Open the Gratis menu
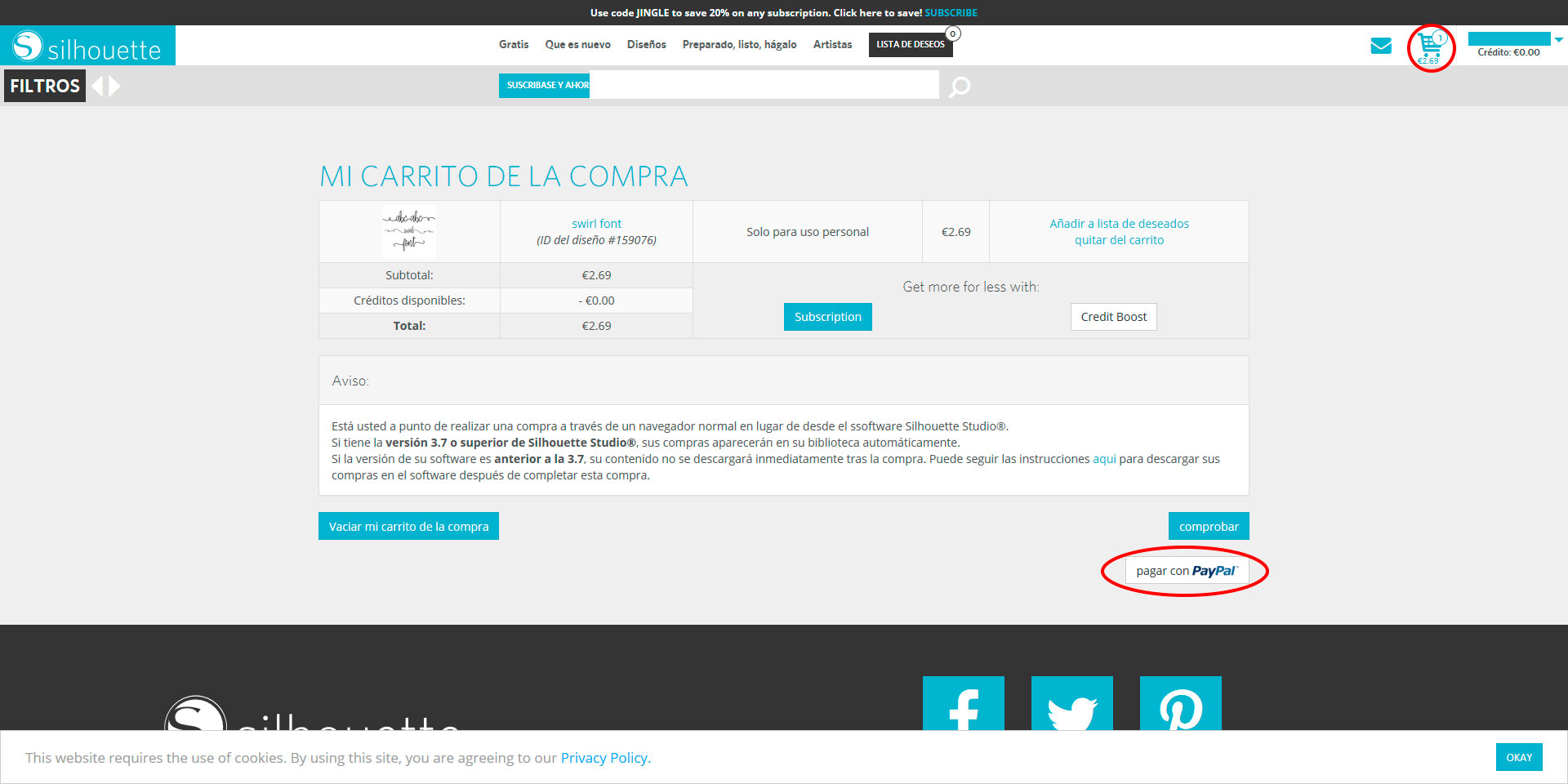Viewport: 1568px width, 784px height. pyautogui.click(x=514, y=44)
